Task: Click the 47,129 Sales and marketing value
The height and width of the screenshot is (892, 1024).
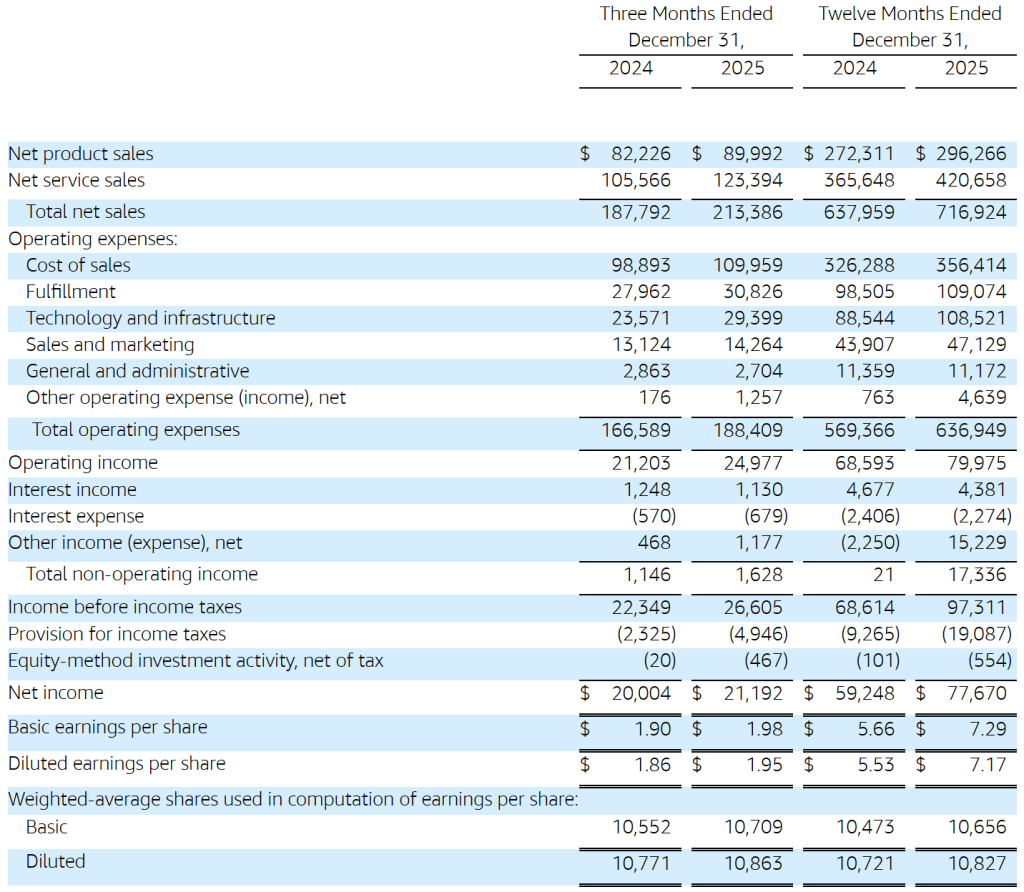Action: tap(976, 345)
